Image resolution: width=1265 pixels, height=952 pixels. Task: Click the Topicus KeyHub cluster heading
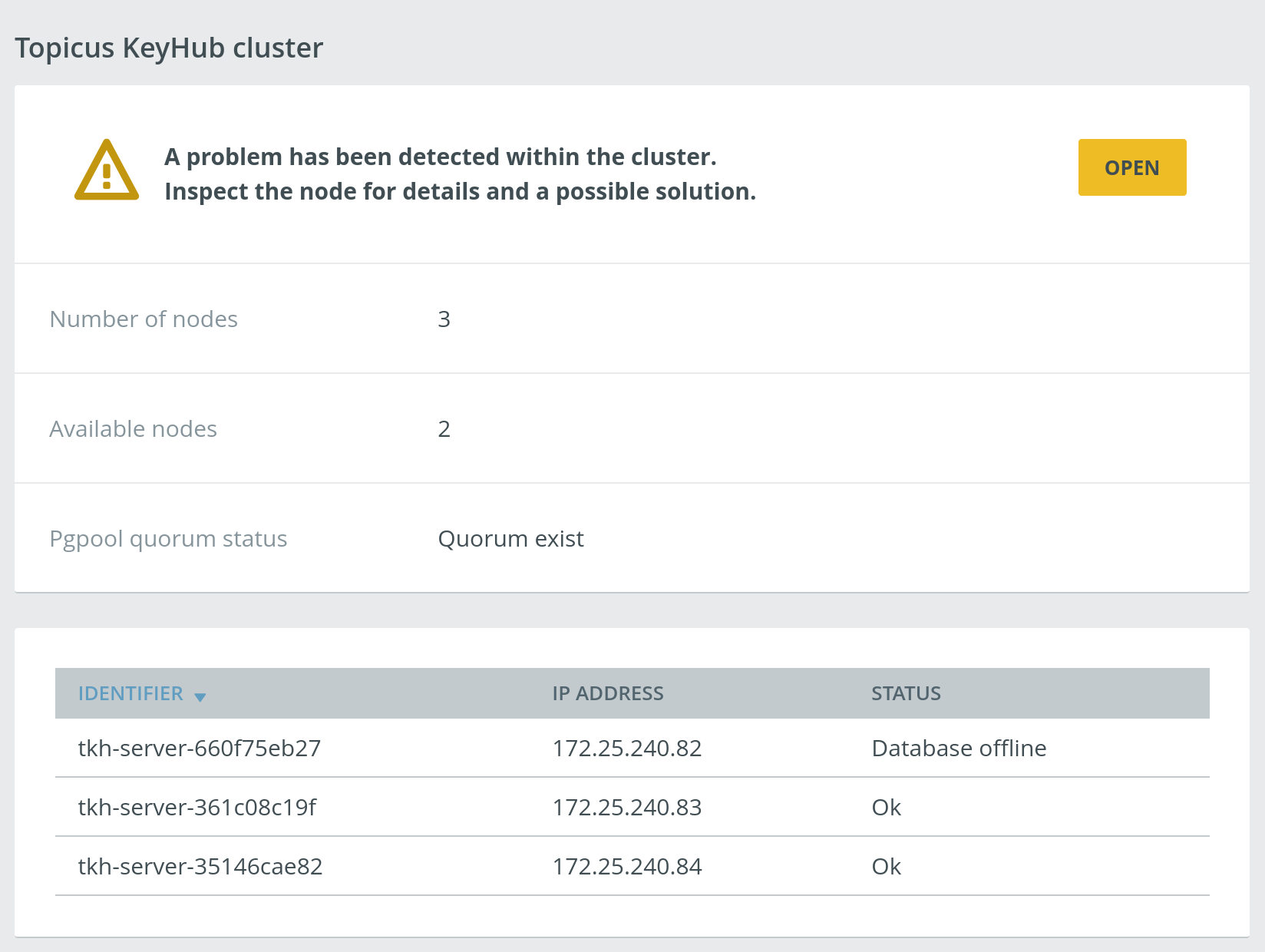tap(169, 48)
